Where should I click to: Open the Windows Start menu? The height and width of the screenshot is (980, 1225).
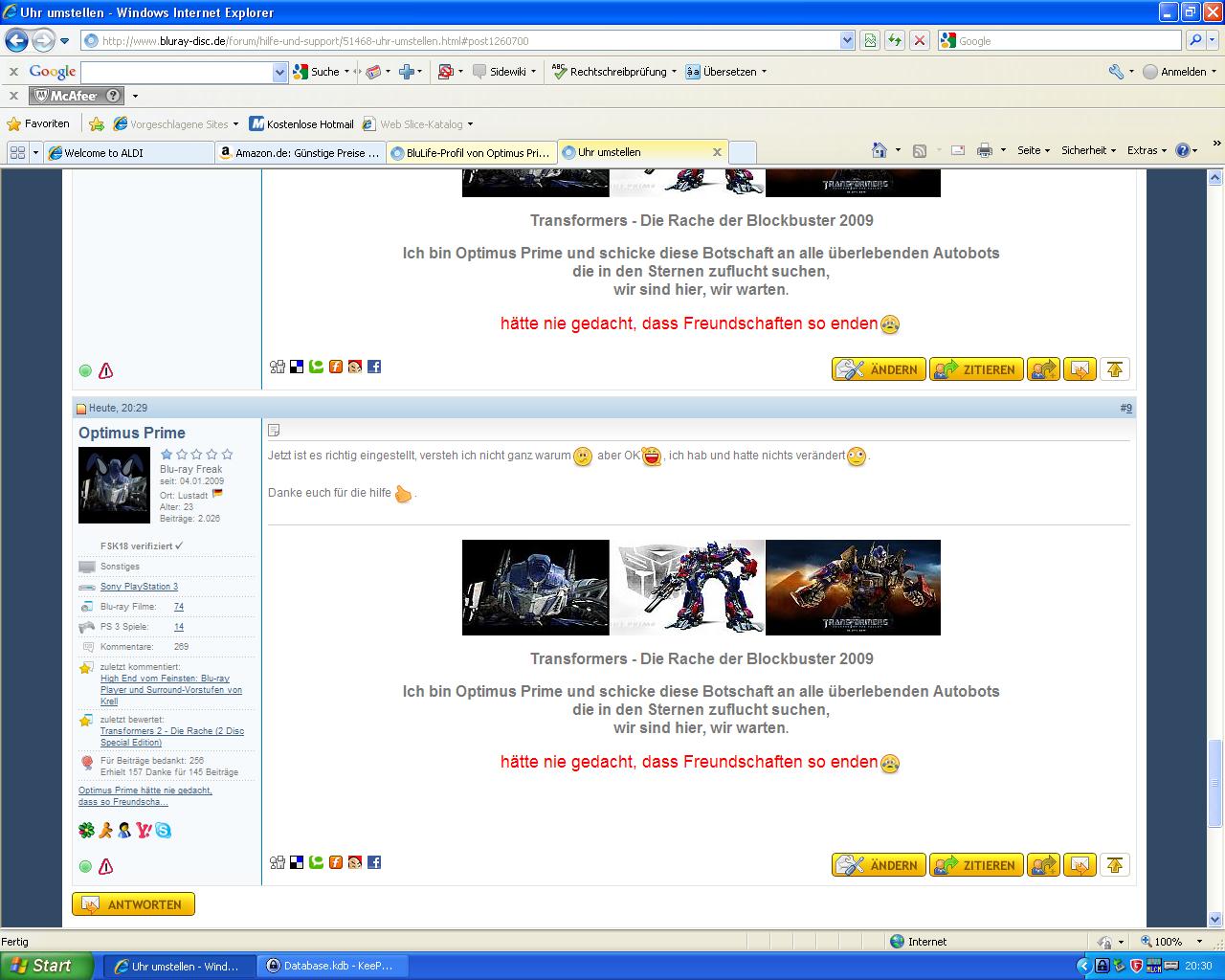coord(47,966)
